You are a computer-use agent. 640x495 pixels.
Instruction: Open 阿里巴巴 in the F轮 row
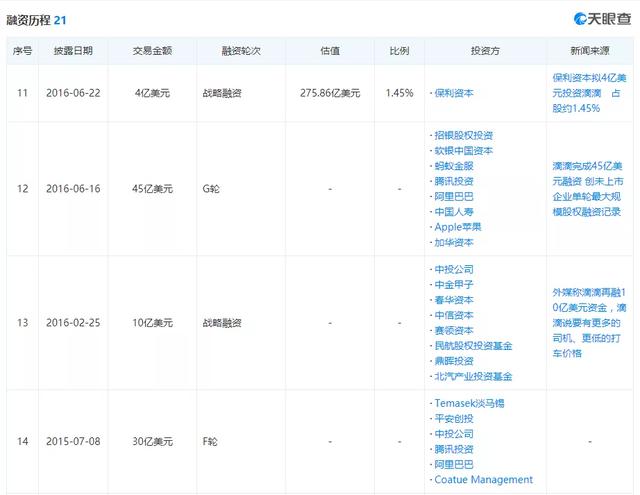(x=454, y=464)
